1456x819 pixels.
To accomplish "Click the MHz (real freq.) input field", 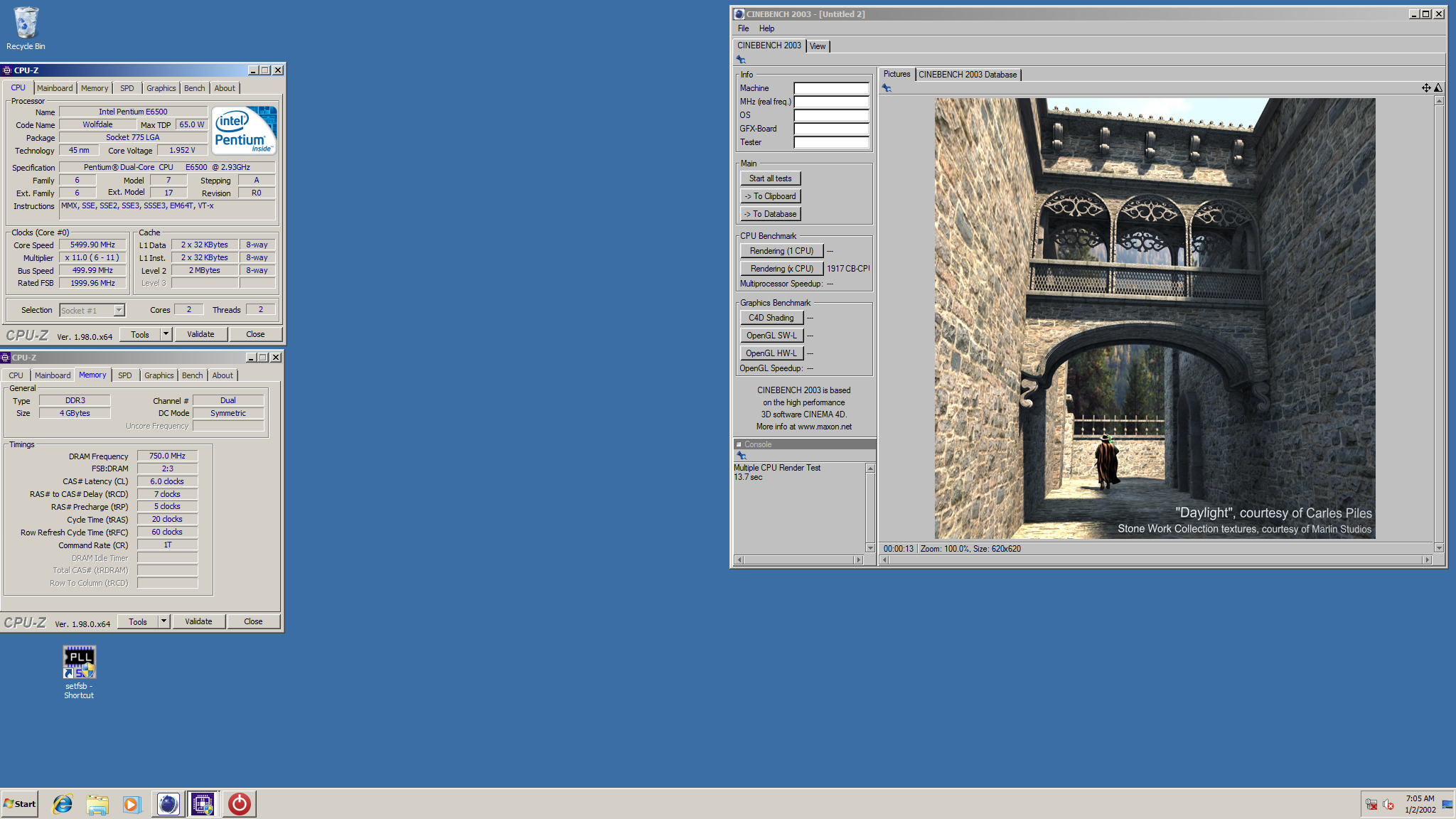I will (x=831, y=102).
